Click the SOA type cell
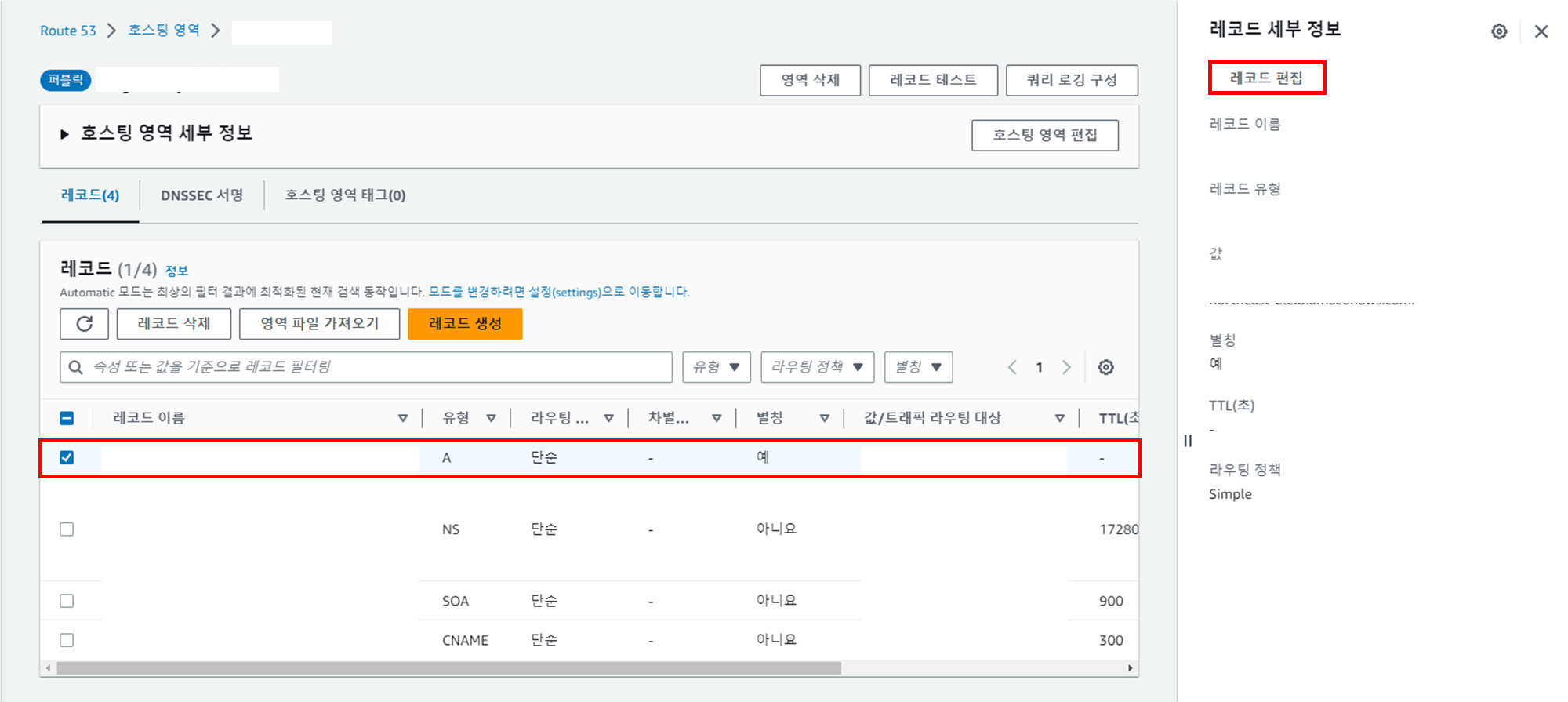The height and width of the screenshot is (702, 1568). point(456,601)
